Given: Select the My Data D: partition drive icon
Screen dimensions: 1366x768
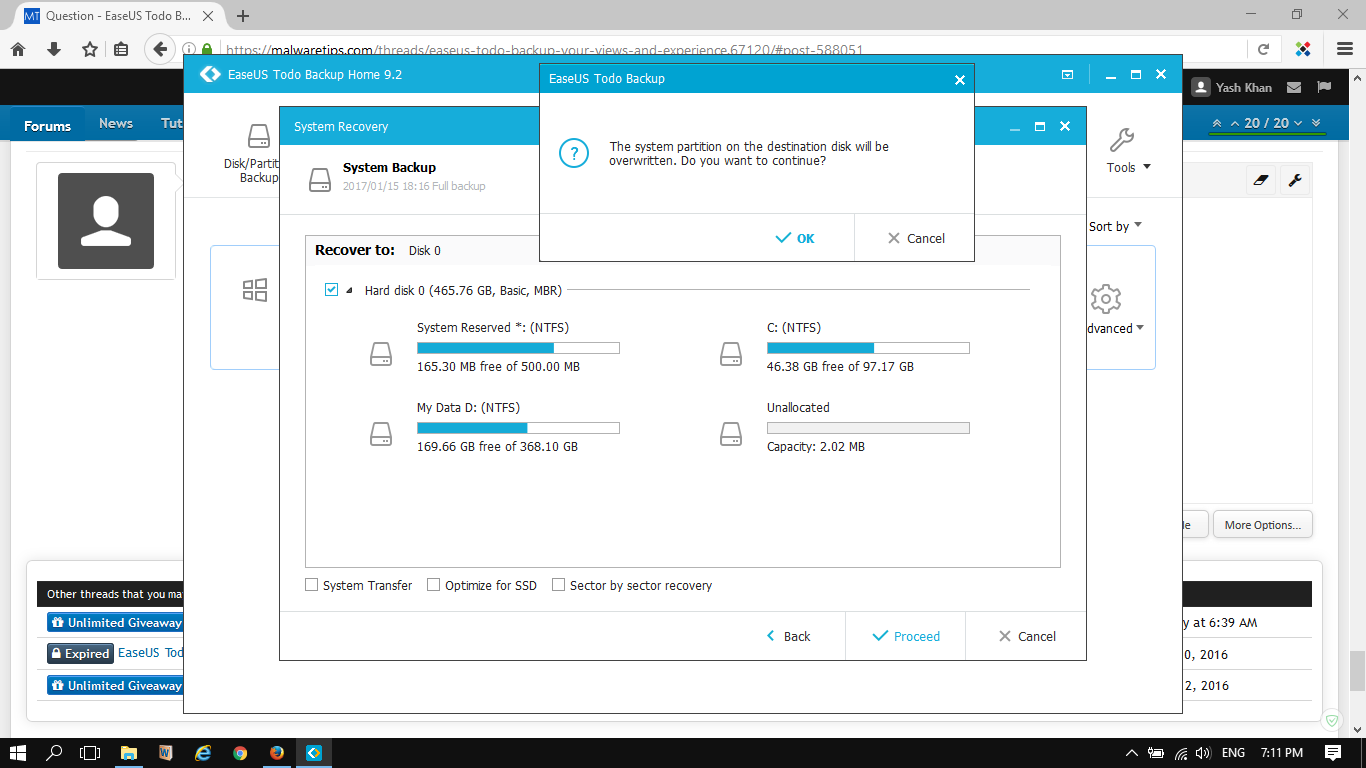Looking at the screenshot, I should tap(381, 434).
